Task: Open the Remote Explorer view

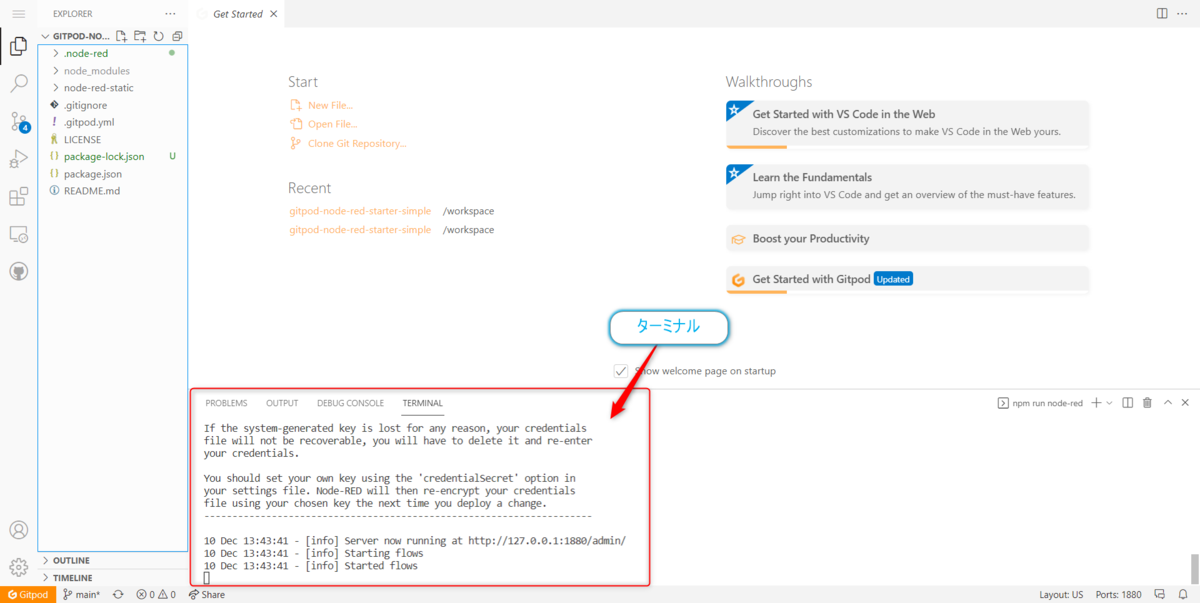Action: pyautogui.click(x=18, y=234)
